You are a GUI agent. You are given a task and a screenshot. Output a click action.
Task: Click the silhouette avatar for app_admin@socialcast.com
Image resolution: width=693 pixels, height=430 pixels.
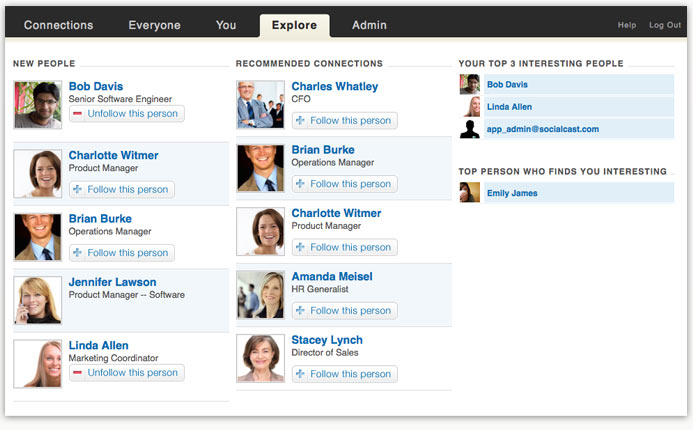(x=469, y=129)
